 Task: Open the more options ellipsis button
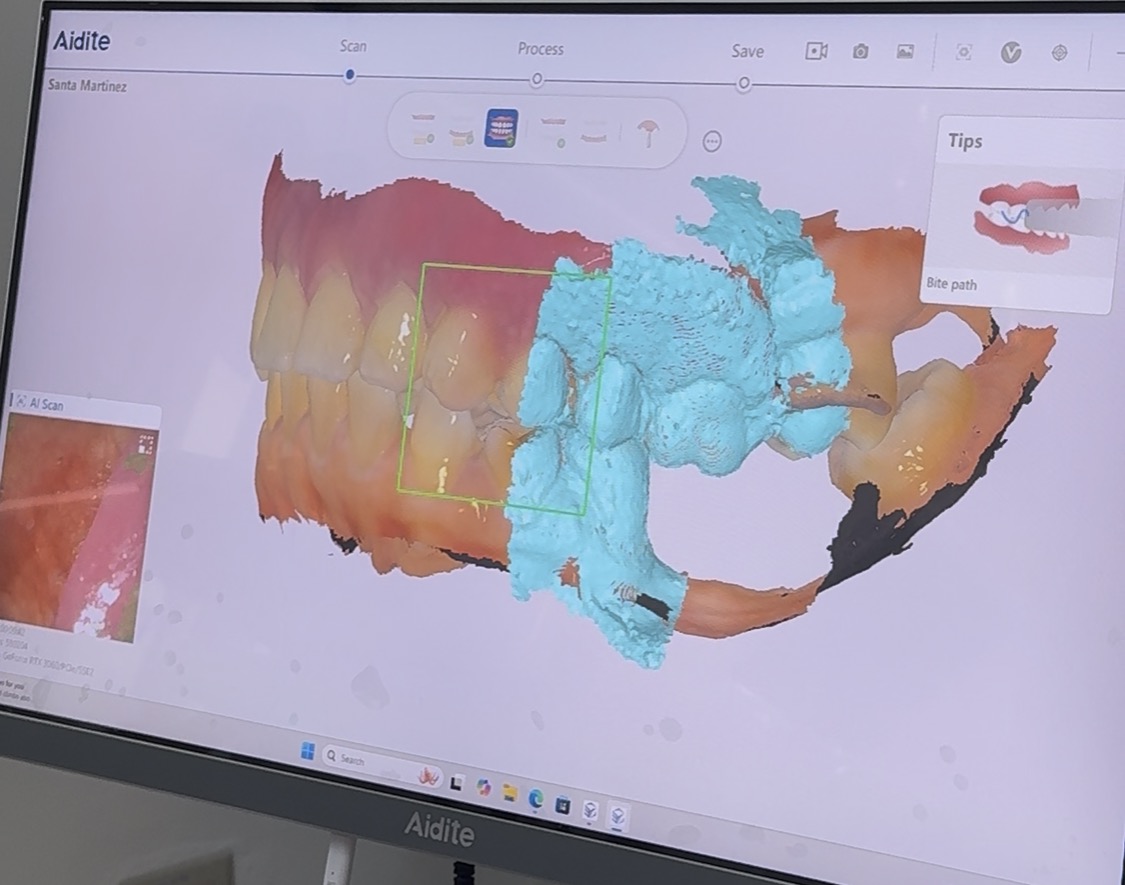pos(712,142)
